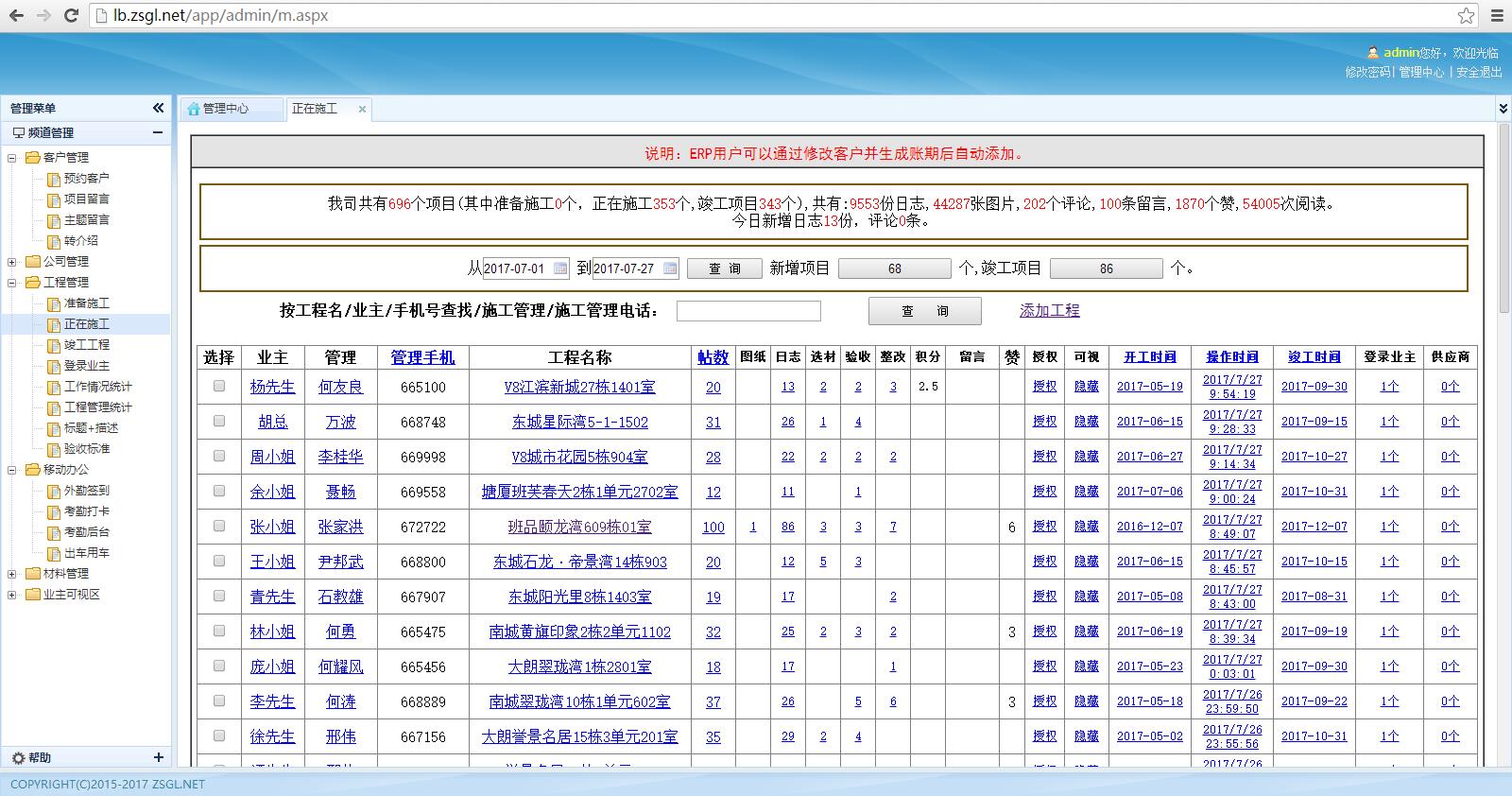Click the minus icon beside 频道管理

(158, 132)
